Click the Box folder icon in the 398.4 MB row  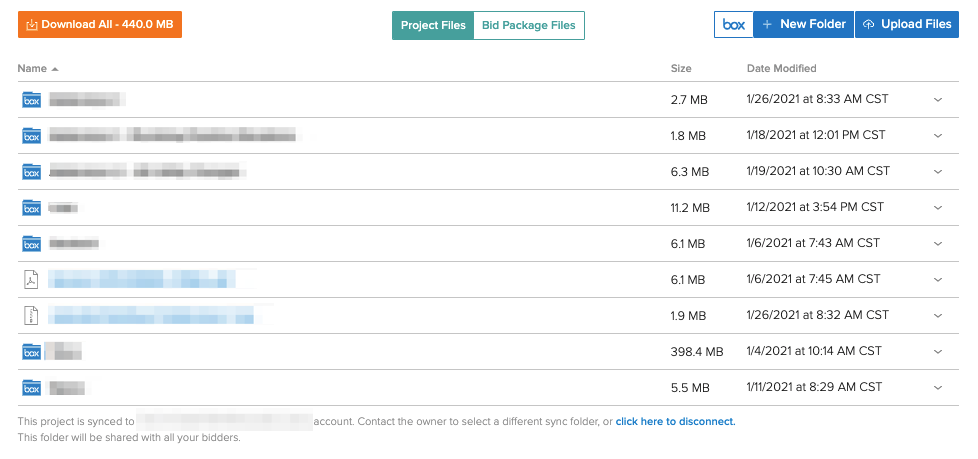31,352
